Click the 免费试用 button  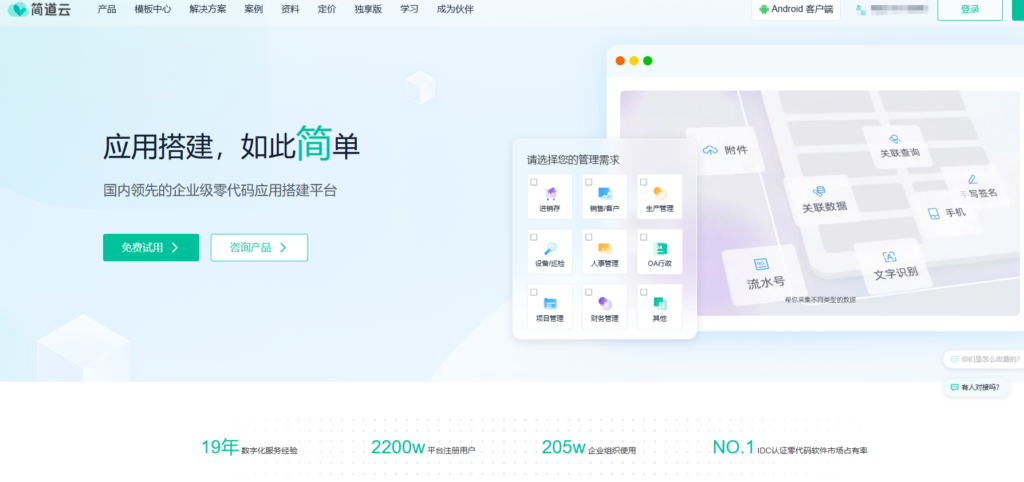pyautogui.click(x=151, y=248)
